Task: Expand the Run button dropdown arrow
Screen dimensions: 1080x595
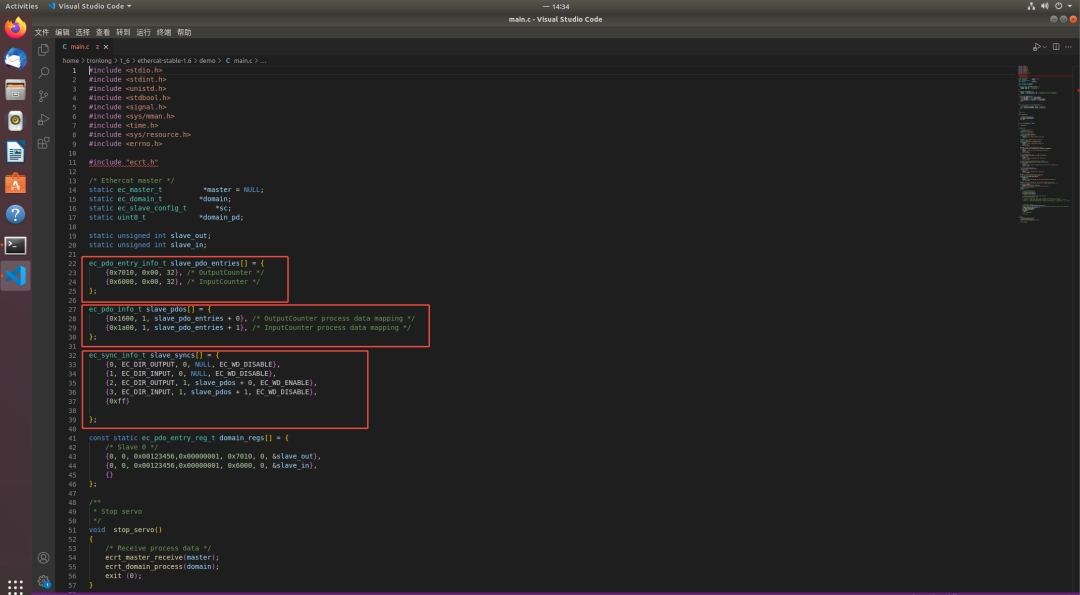Action: click(1045, 47)
